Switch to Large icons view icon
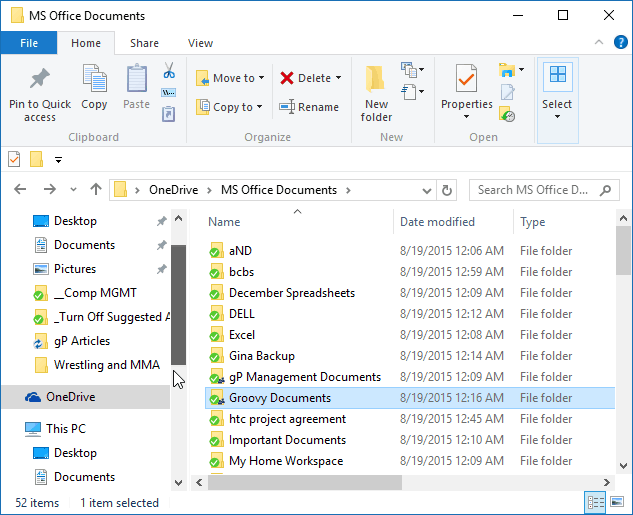Image resolution: width=633 pixels, height=515 pixels. [617, 502]
